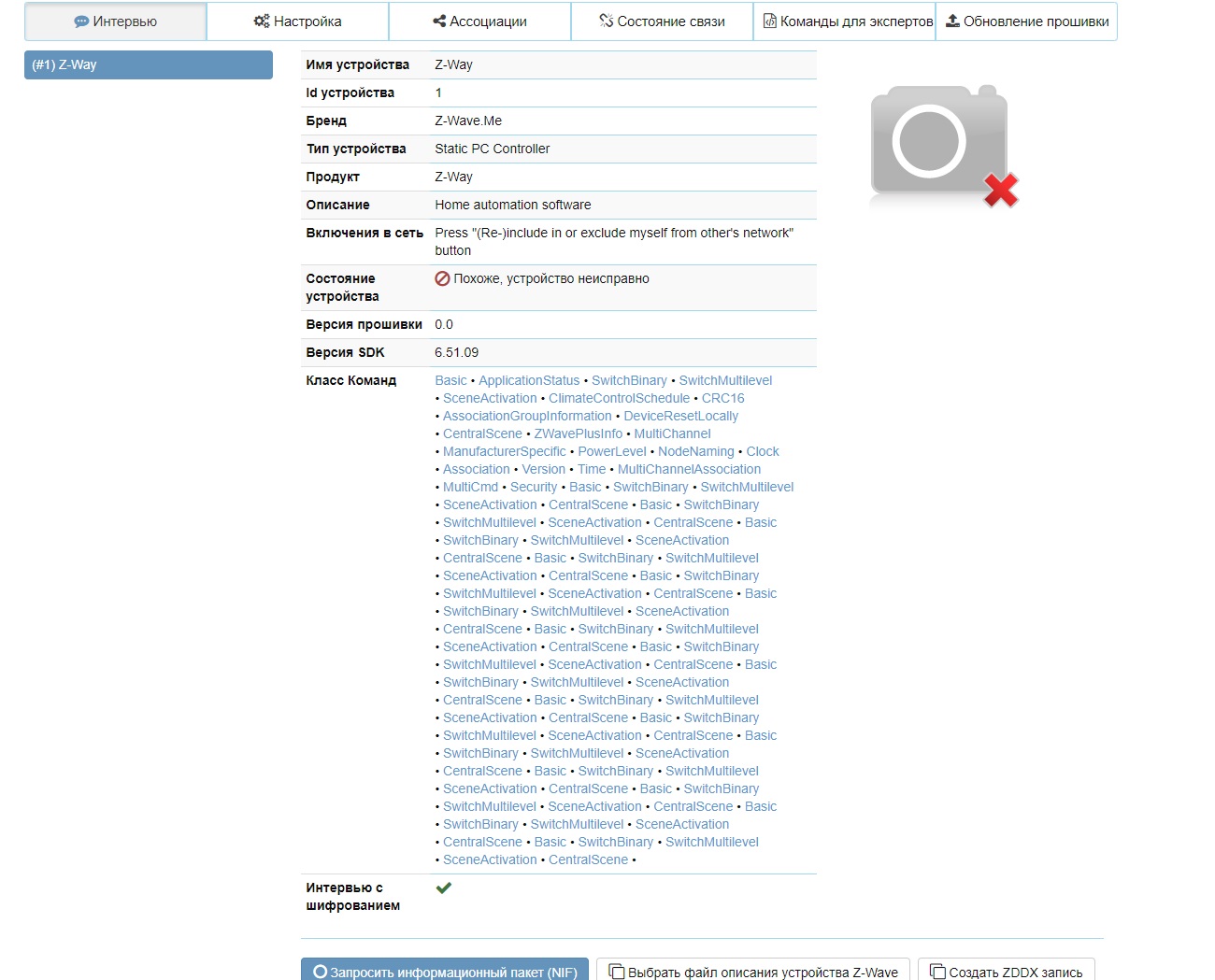Click the Home automation software description
Image resolution: width=1215 pixels, height=980 pixels.
click(x=513, y=205)
